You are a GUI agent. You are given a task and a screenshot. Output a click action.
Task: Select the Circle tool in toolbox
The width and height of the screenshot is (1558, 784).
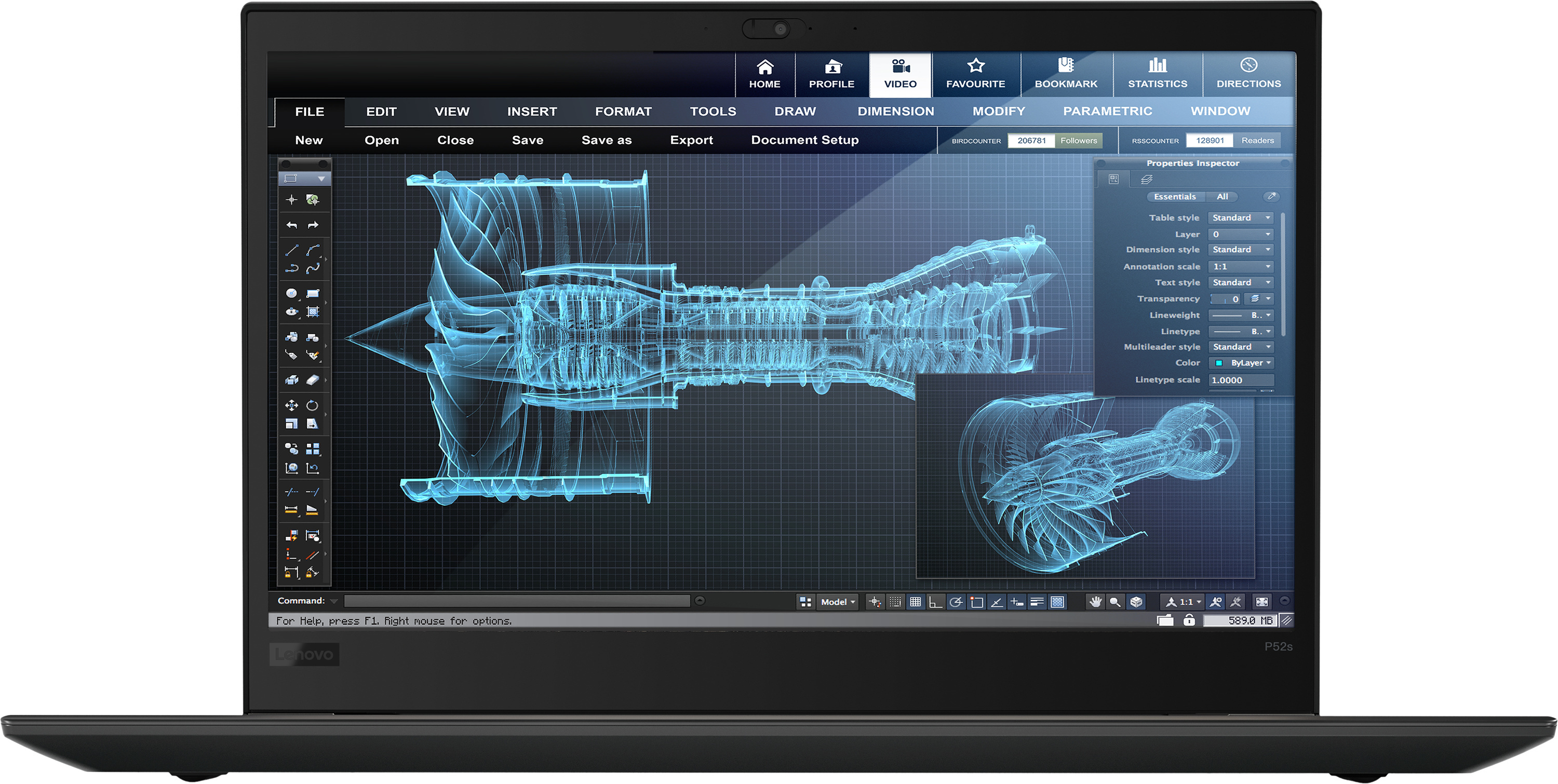click(x=291, y=293)
